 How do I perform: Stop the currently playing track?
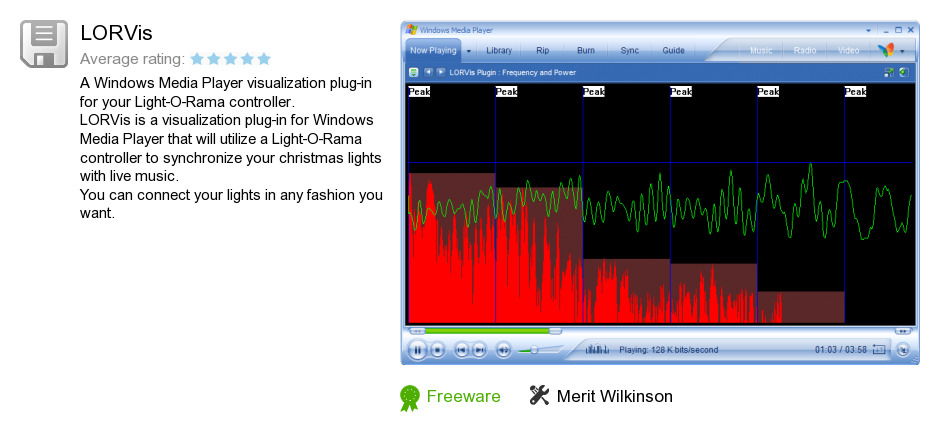[438, 350]
